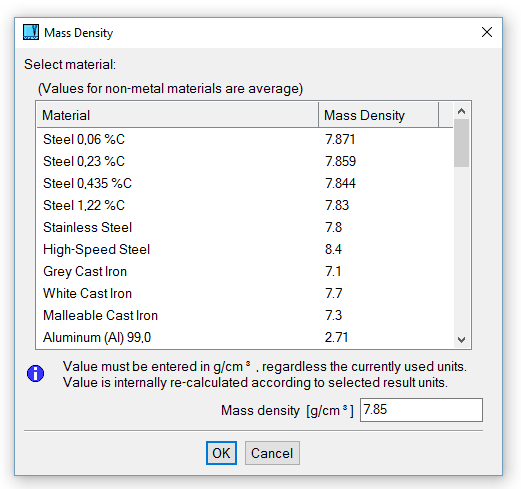Image resolution: width=521 pixels, height=489 pixels.
Task: Click the material list scrollbar thumb
Action: tap(461, 143)
